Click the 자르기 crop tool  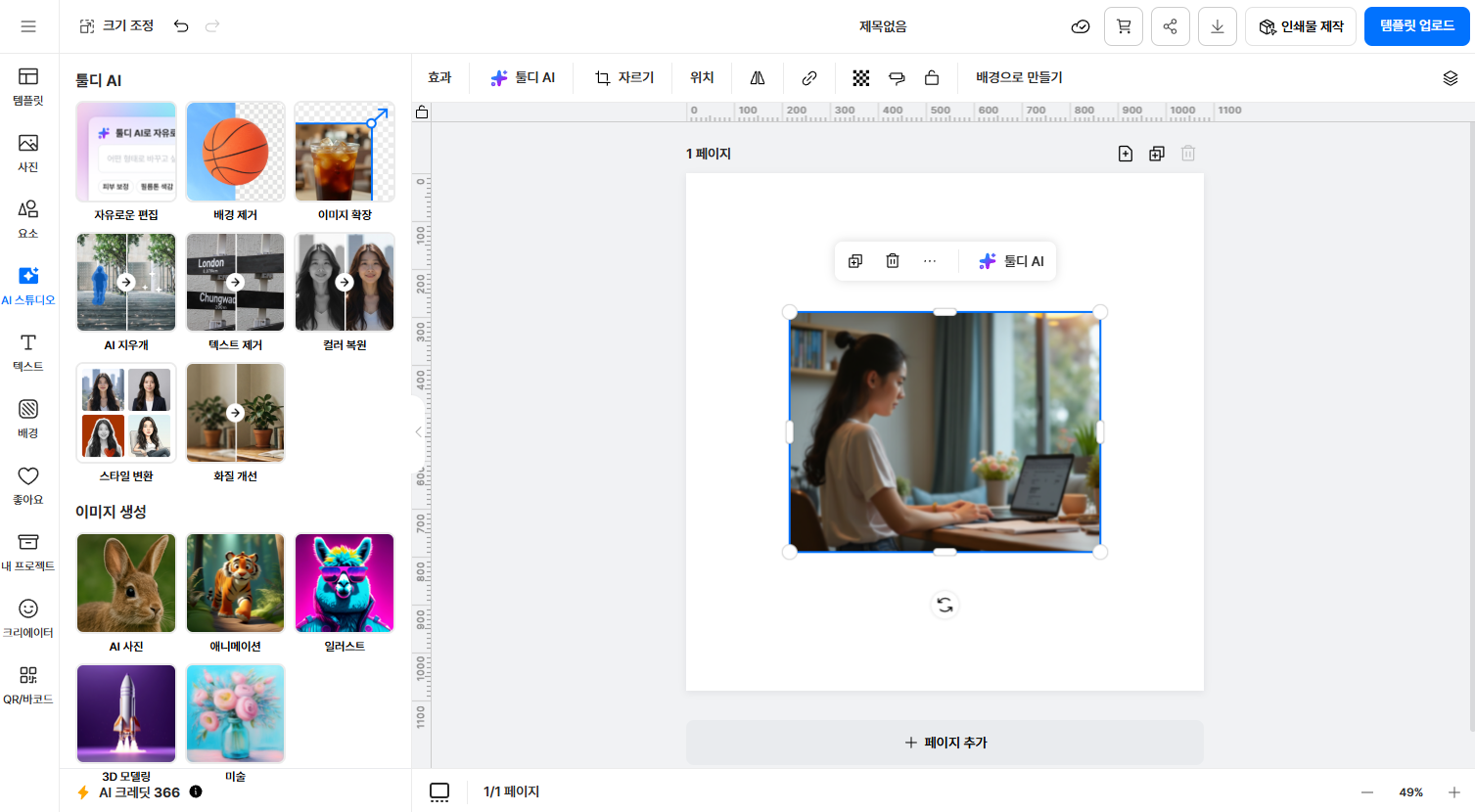pyautogui.click(x=624, y=77)
